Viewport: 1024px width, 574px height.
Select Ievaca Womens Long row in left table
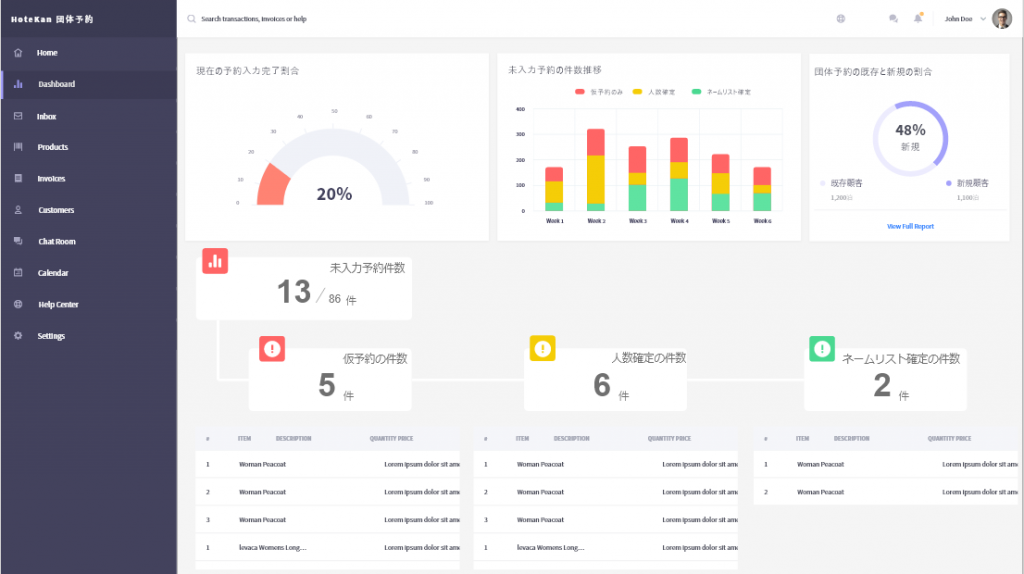pyautogui.click(x=328, y=547)
